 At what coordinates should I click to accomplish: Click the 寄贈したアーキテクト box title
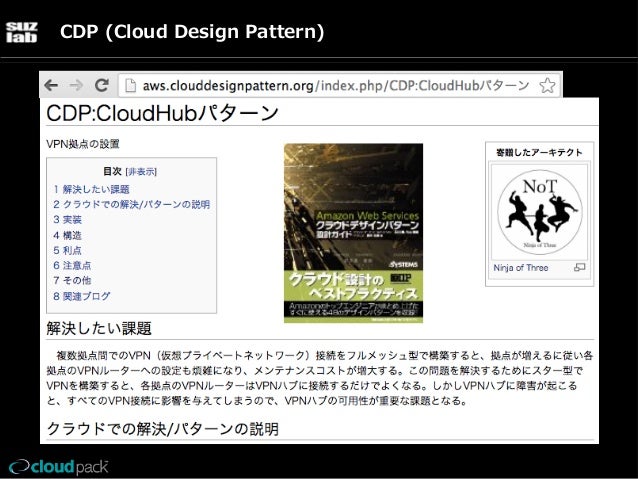[x=540, y=153]
